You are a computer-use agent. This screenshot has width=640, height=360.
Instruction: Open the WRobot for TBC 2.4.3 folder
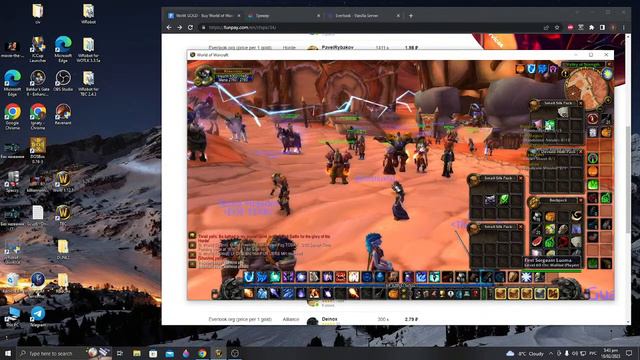coord(88,83)
